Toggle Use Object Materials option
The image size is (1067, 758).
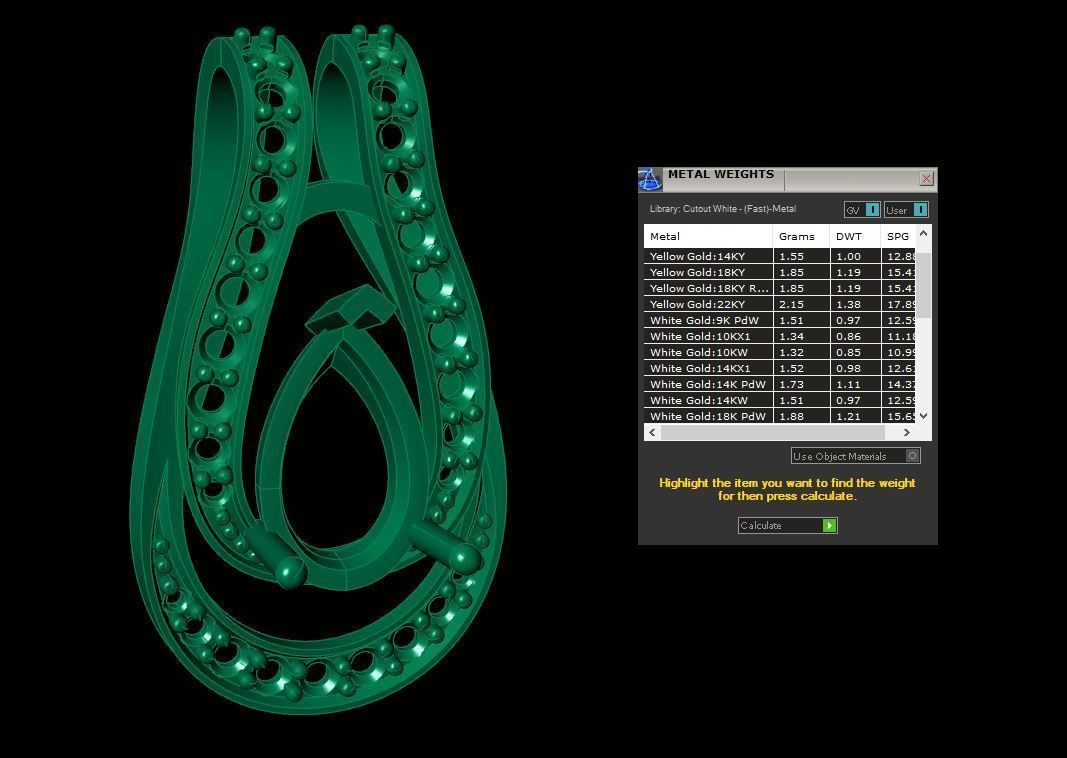[x=855, y=456]
